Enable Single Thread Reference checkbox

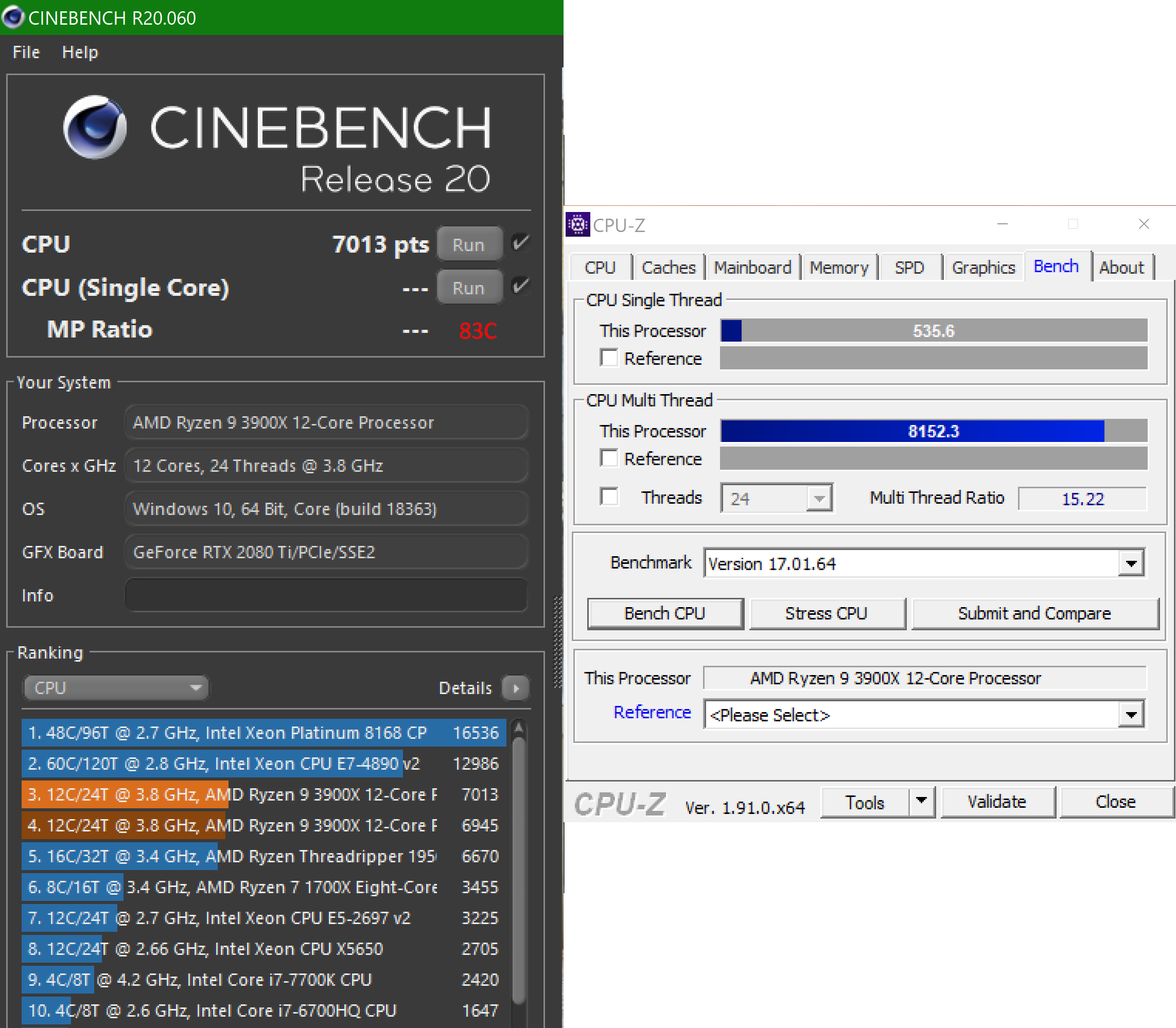(x=608, y=358)
